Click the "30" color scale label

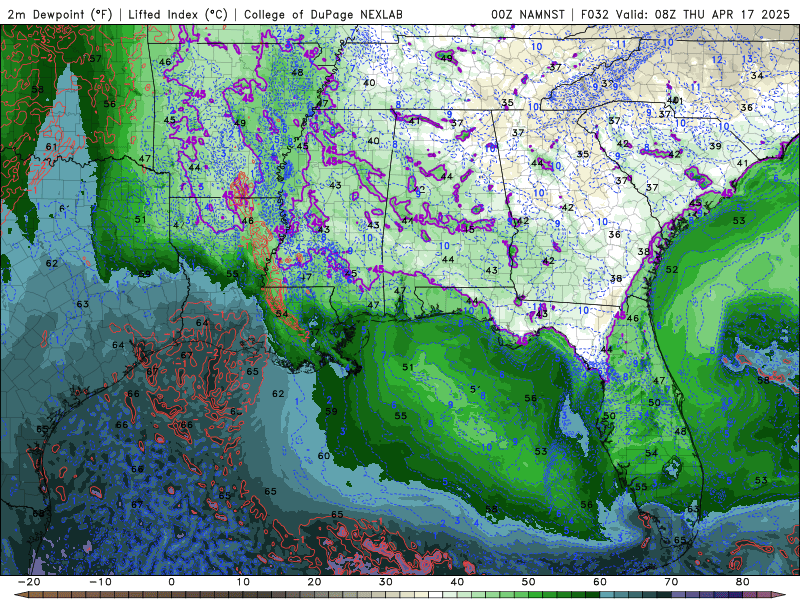(386, 582)
